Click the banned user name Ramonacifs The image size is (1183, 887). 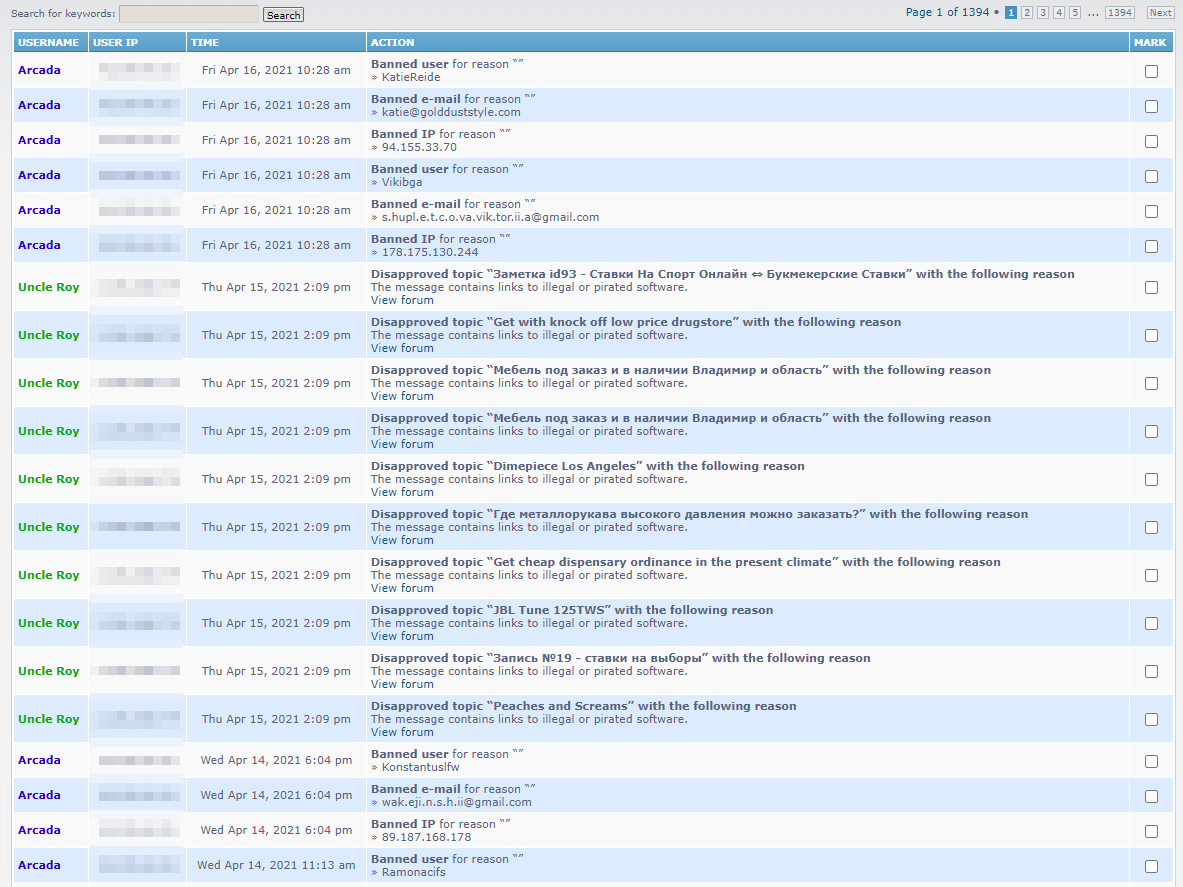pyautogui.click(x=413, y=872)
